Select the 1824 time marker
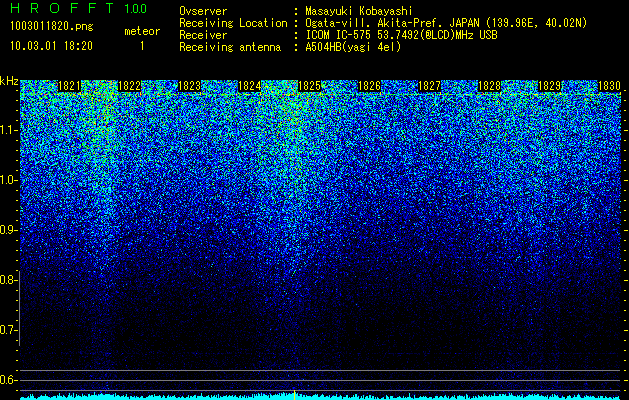 coord(250,86)
